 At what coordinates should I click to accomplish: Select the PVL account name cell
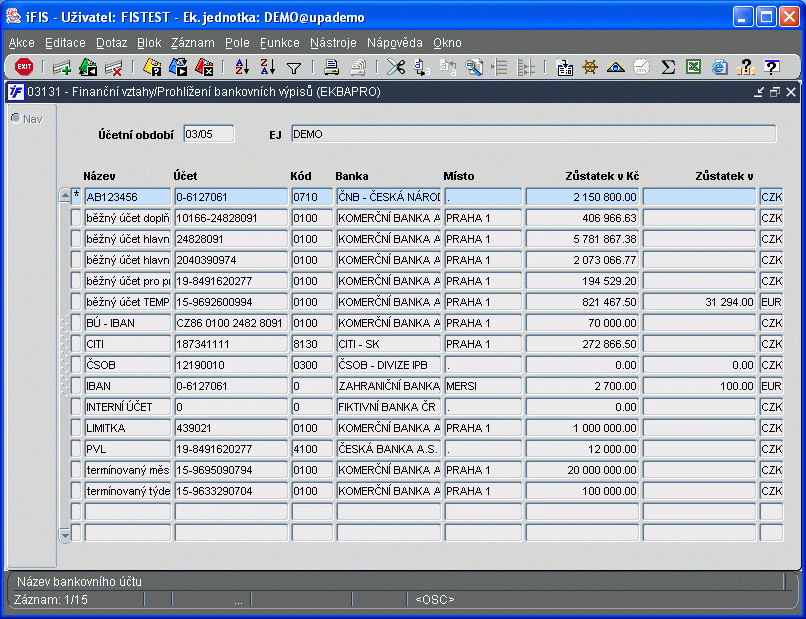(x=127, y=449)
